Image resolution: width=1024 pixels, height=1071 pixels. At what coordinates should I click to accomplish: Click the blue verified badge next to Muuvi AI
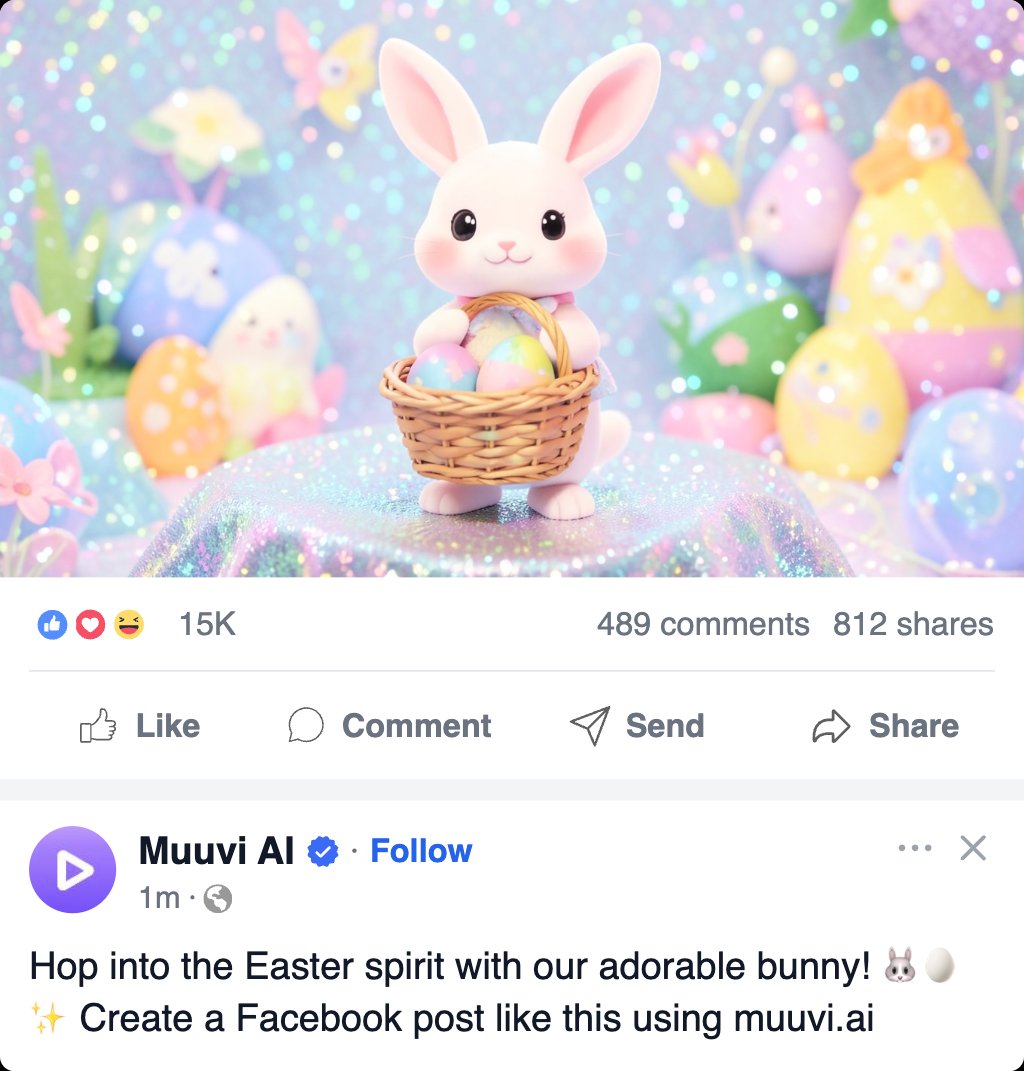click(x=320, y=850)
